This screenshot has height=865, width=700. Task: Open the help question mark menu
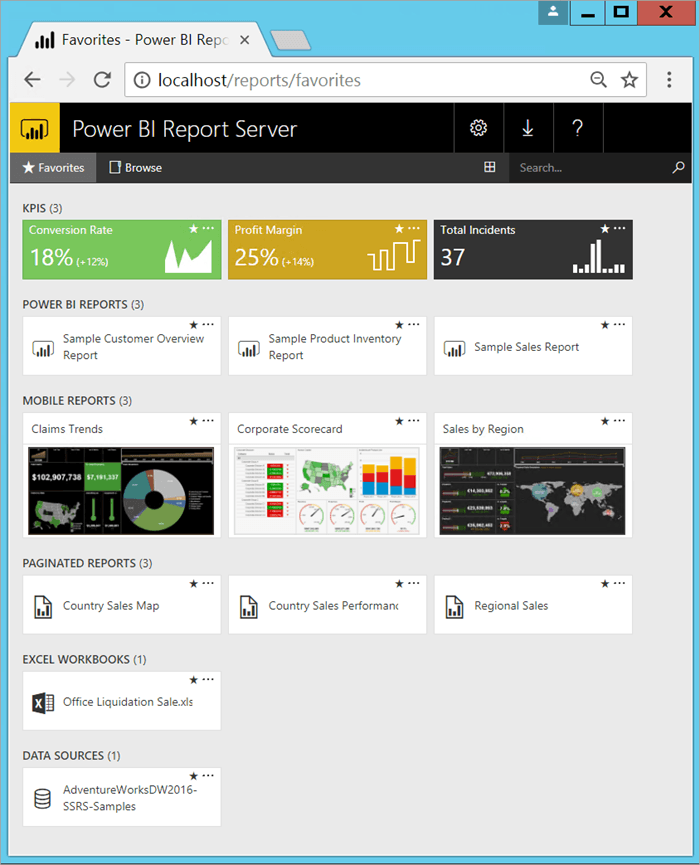(578, 128)
